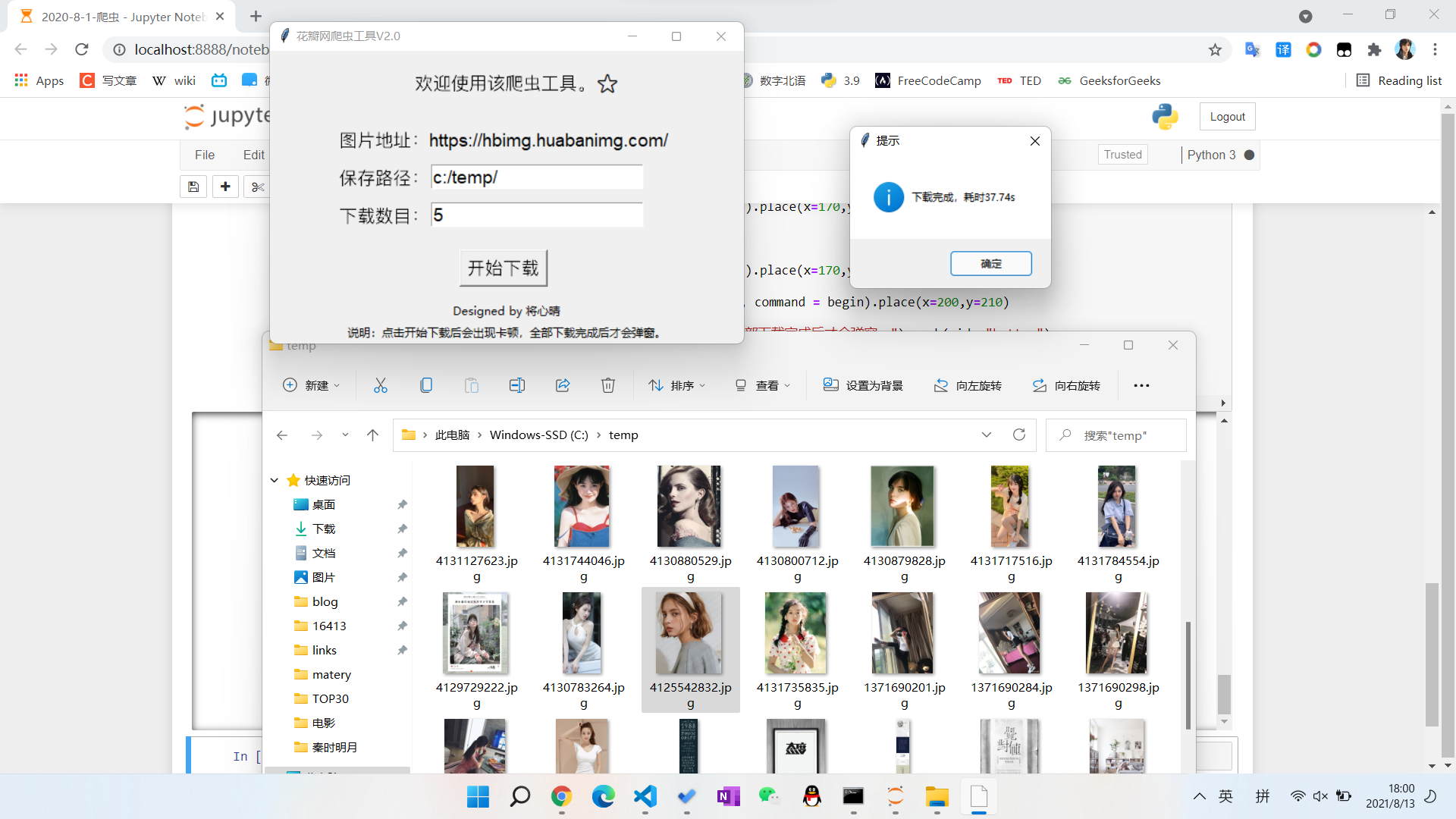Click the Trusted notebook indicator
Screen dimensions: 1456x819
pyautogui.click(x=1122, y=155)
